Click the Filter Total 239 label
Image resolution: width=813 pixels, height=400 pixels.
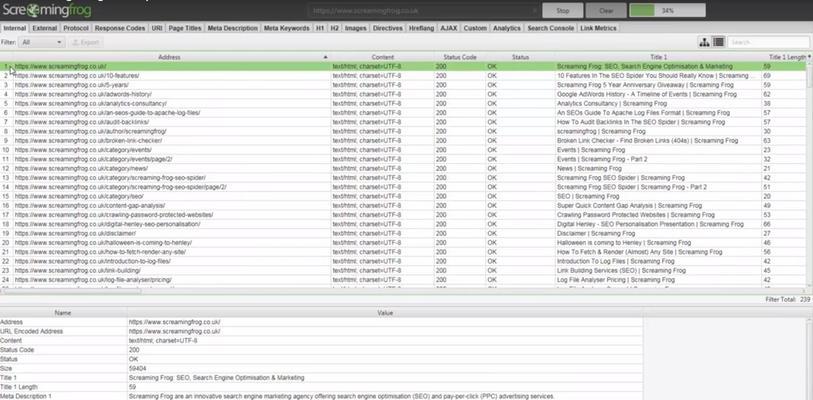[x=787, y=300]
